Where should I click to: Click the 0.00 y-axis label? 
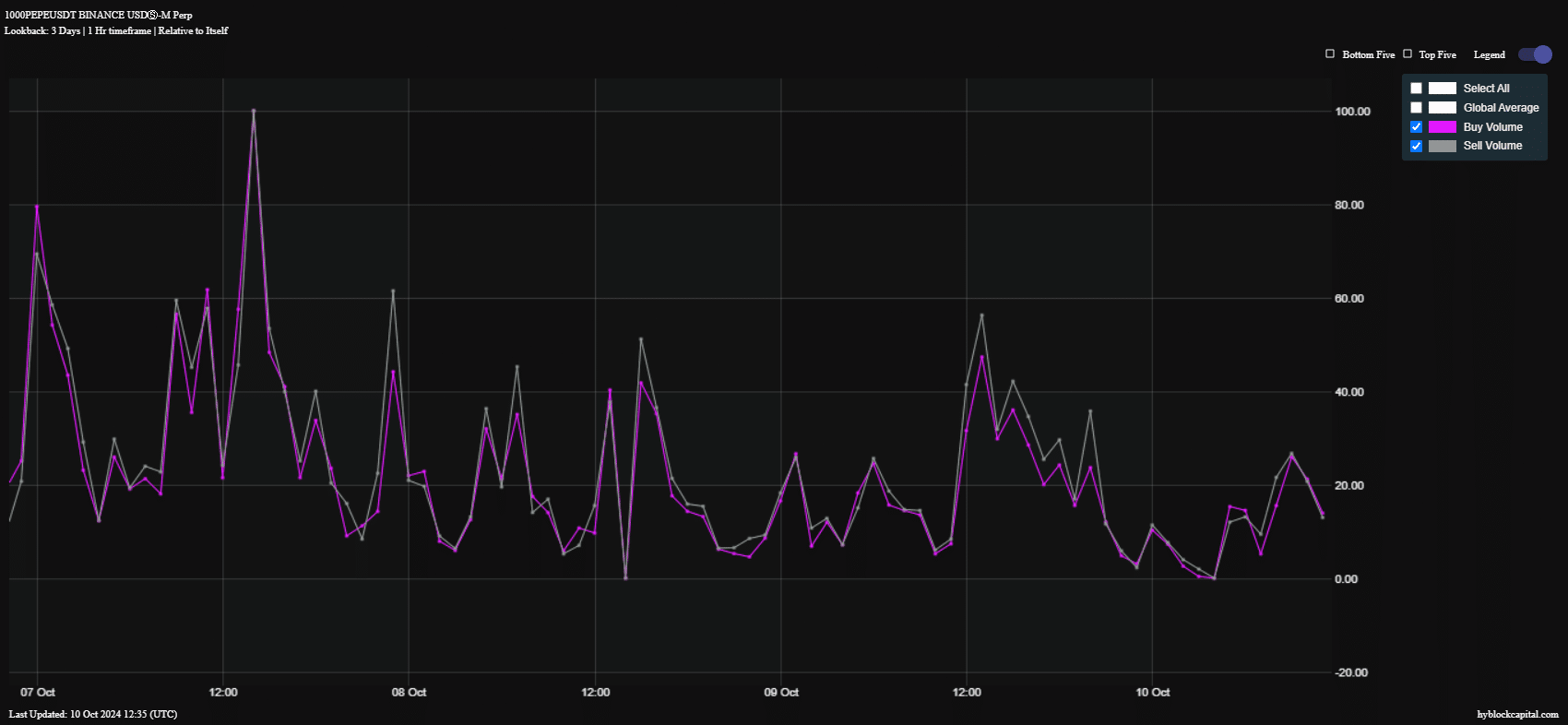click(x=1347, y=579)
